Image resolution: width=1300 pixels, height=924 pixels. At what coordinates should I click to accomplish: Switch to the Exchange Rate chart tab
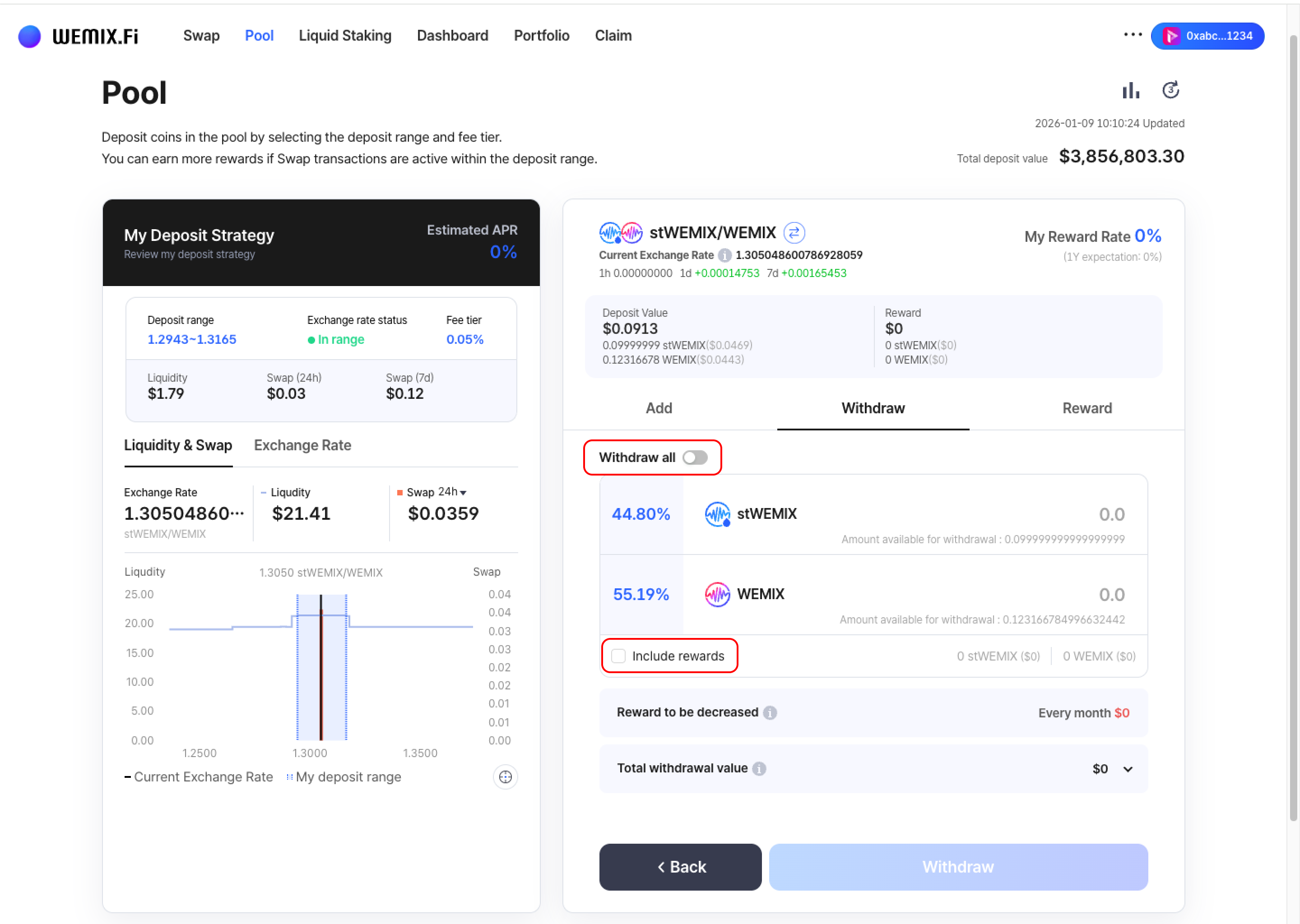click(302, 445)
